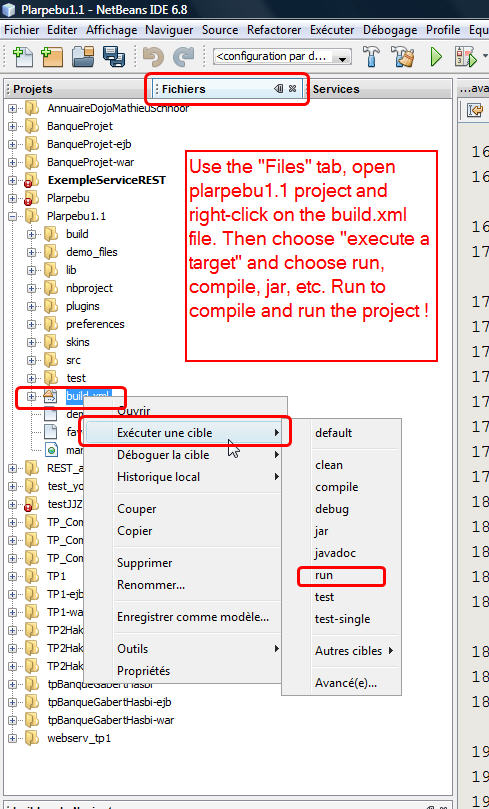Select the test folder in Plarpebu1.1
Screen dimensions: 489x809
pos(76,378)
